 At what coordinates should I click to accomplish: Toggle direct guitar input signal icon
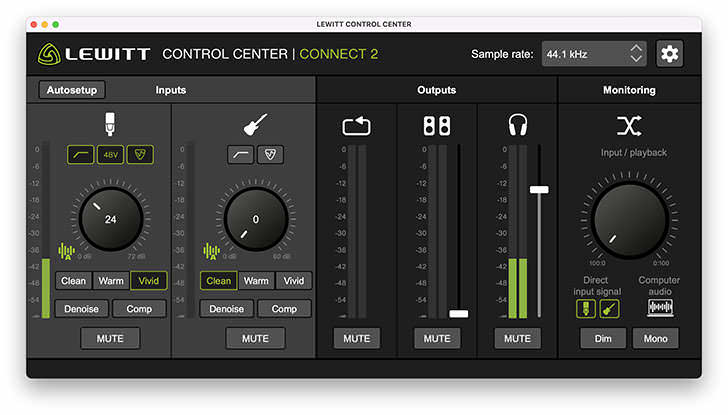[608, 309]
